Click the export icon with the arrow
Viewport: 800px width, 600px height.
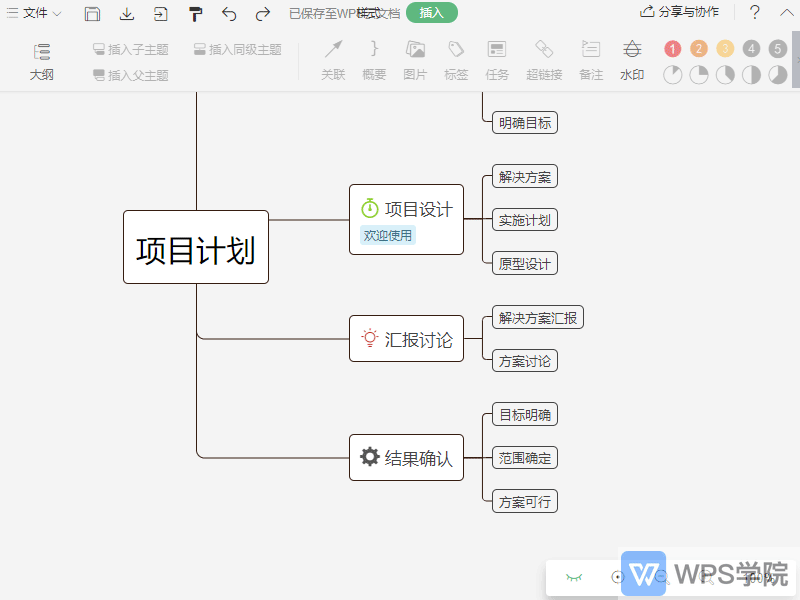coord(161,14)
